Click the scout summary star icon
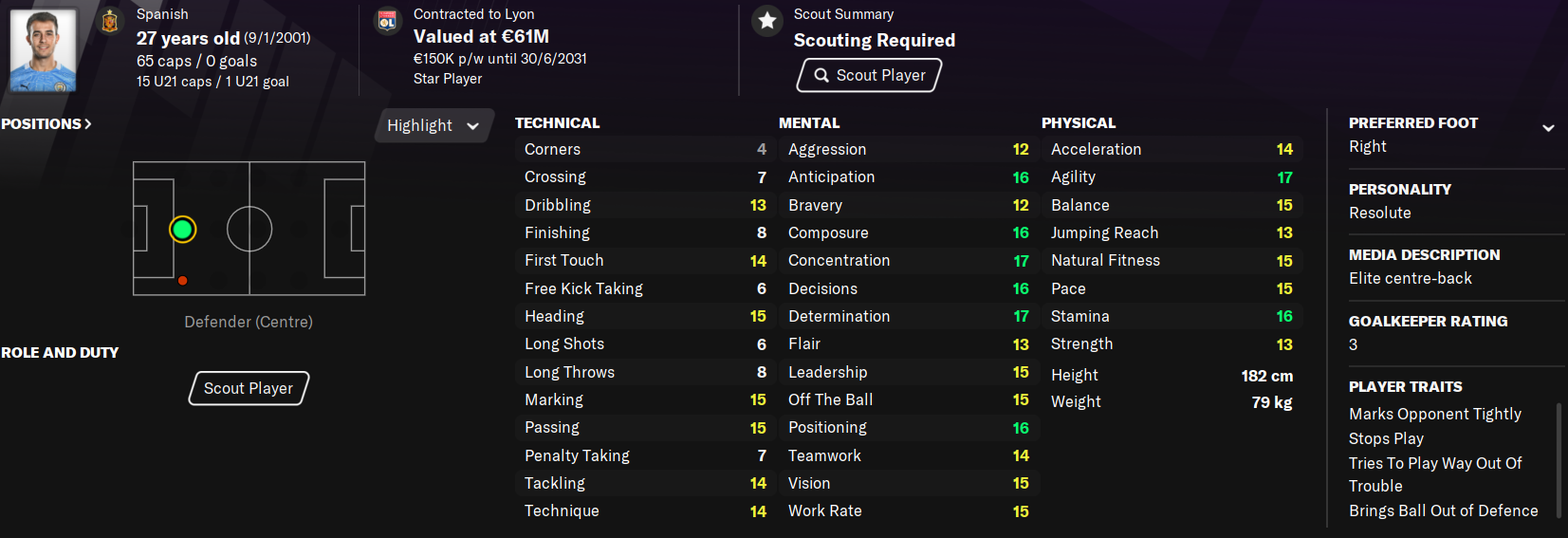 click(x=767, y=21)
